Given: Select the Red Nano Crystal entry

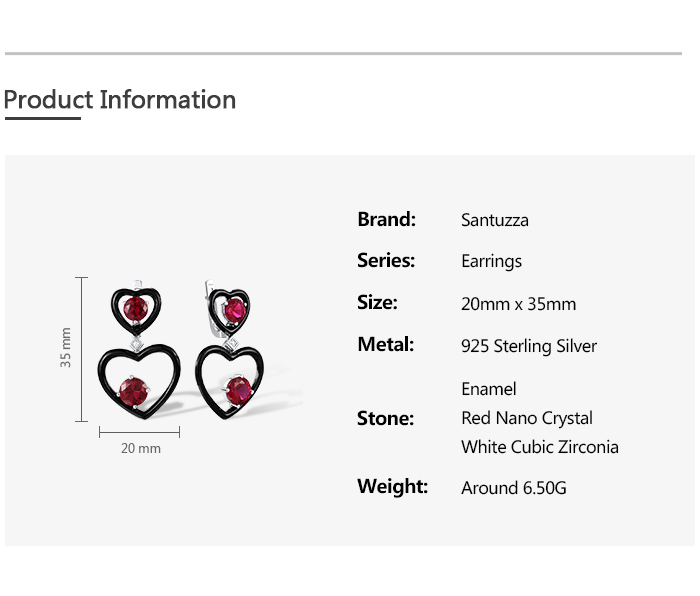Looking at the screenshot, I should (527, 418).
